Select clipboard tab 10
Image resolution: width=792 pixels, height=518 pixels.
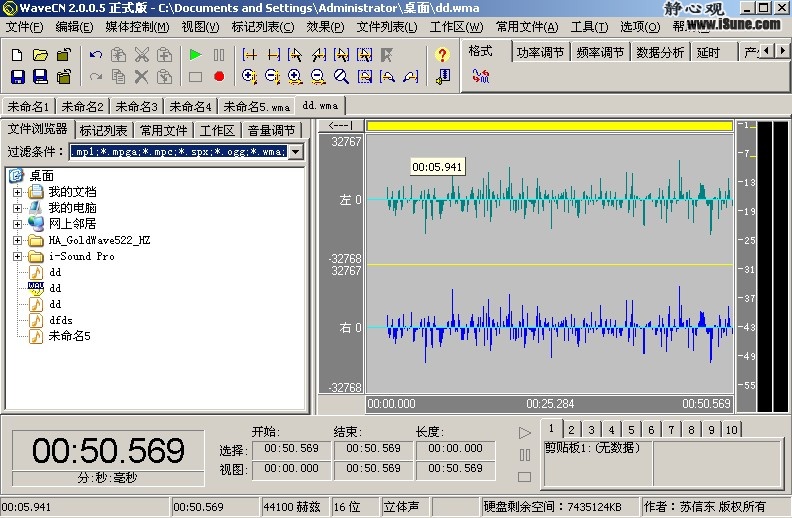click(731, 430)
